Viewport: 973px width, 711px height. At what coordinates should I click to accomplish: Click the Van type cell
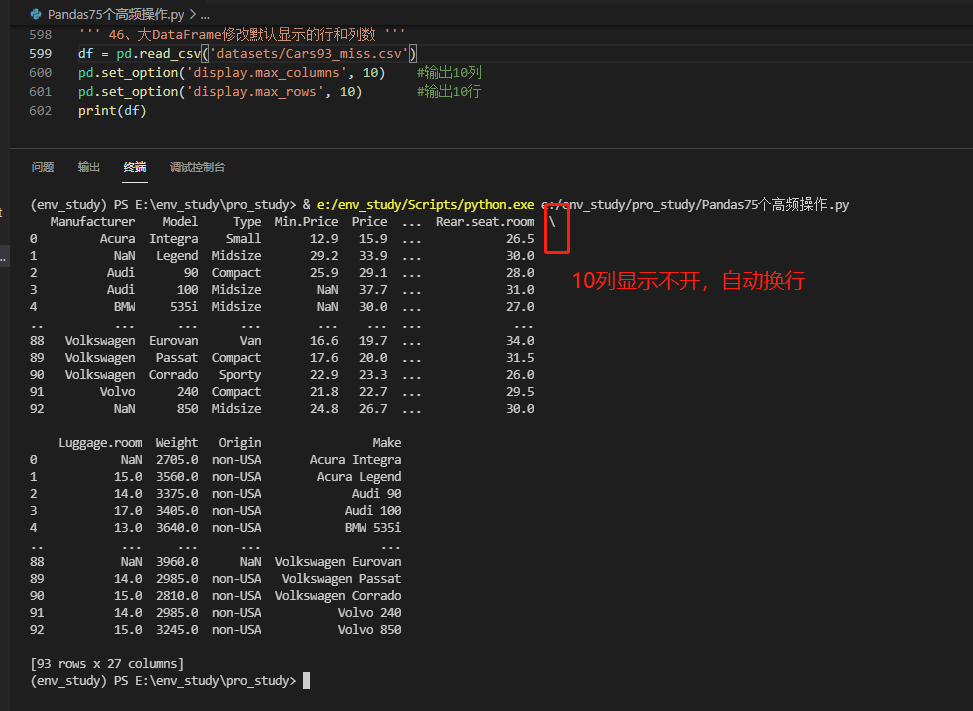coord(250,341)
